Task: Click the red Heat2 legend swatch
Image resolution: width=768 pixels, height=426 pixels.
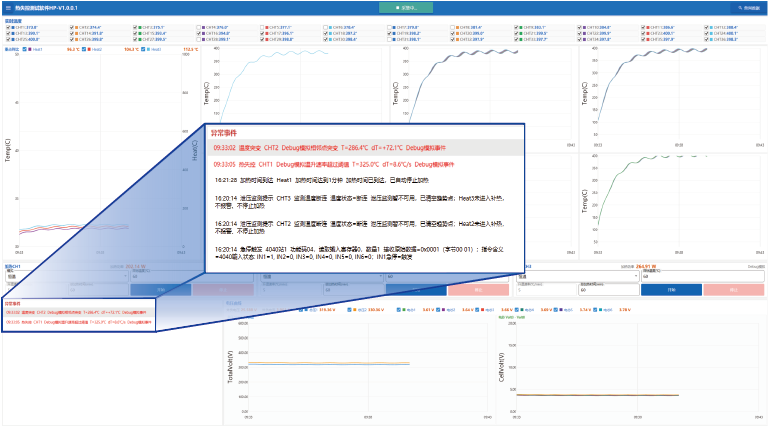Action: pos(89,49)
